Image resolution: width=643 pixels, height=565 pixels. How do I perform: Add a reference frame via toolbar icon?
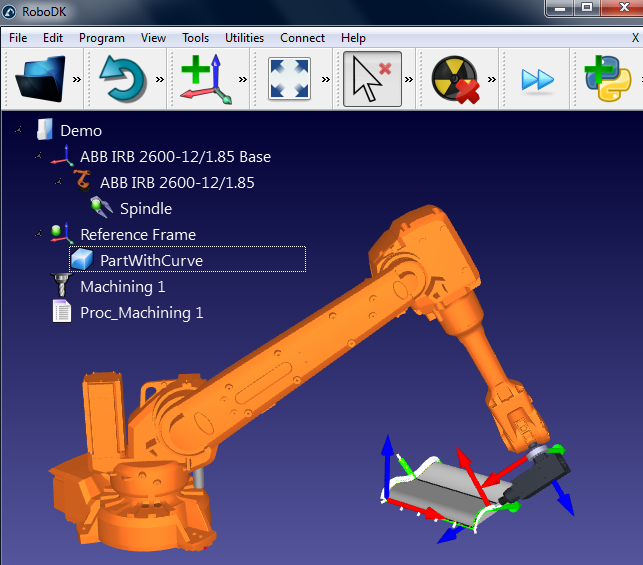[x=206, y=79]
